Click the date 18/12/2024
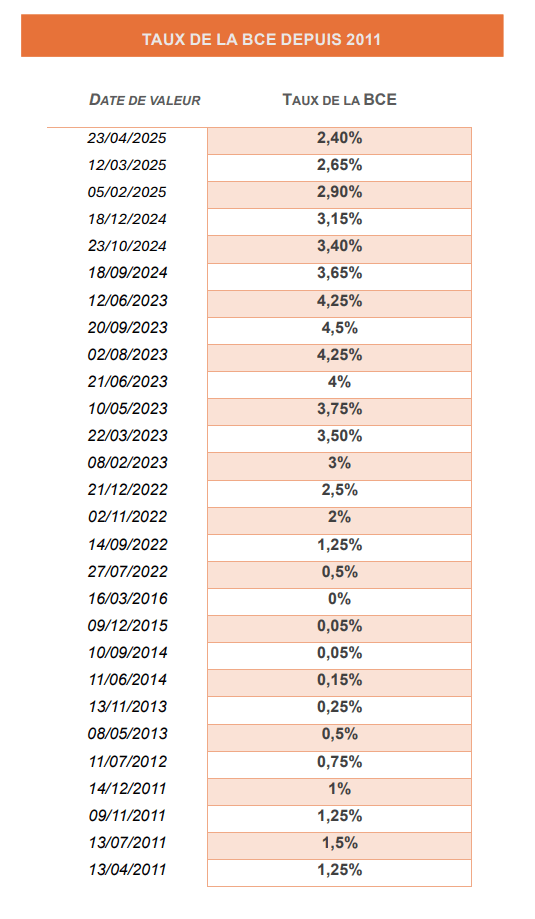 click(127, 219)
